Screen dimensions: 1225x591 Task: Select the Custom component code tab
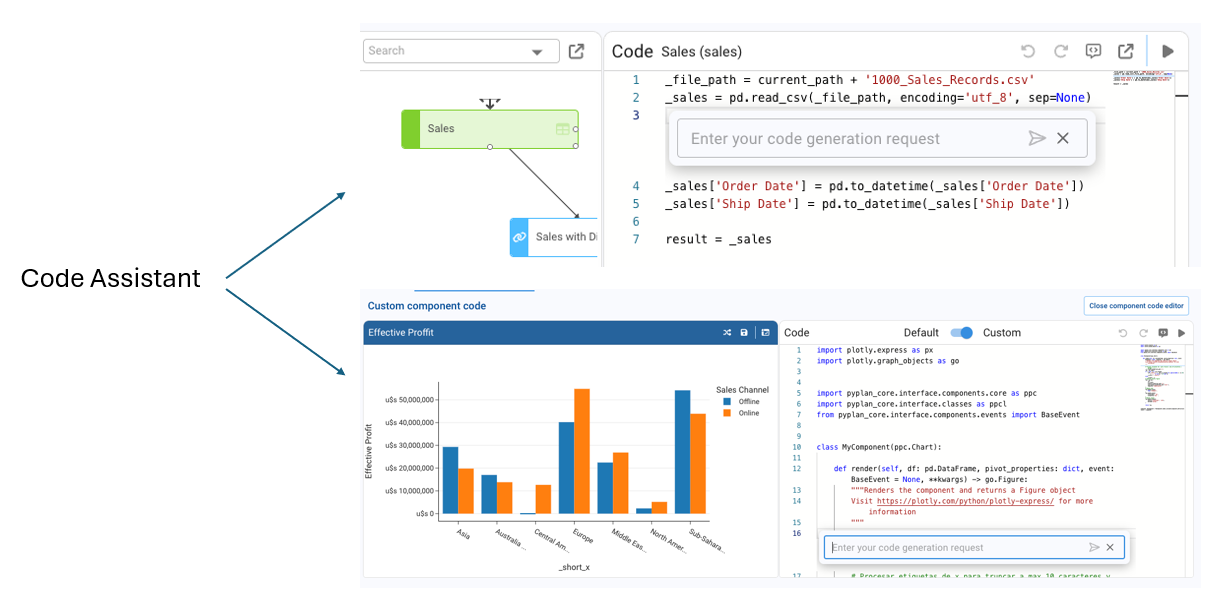coord(427,305)
